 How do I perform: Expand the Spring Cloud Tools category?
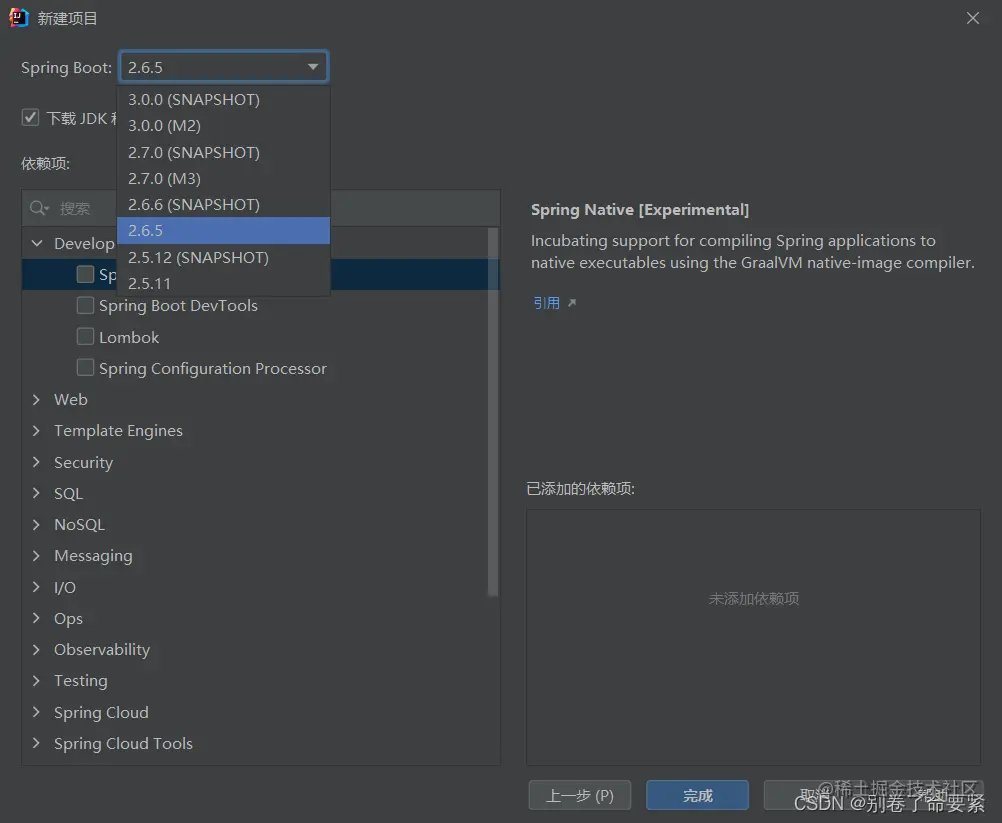pyautogui.click(x=36, y=743)
